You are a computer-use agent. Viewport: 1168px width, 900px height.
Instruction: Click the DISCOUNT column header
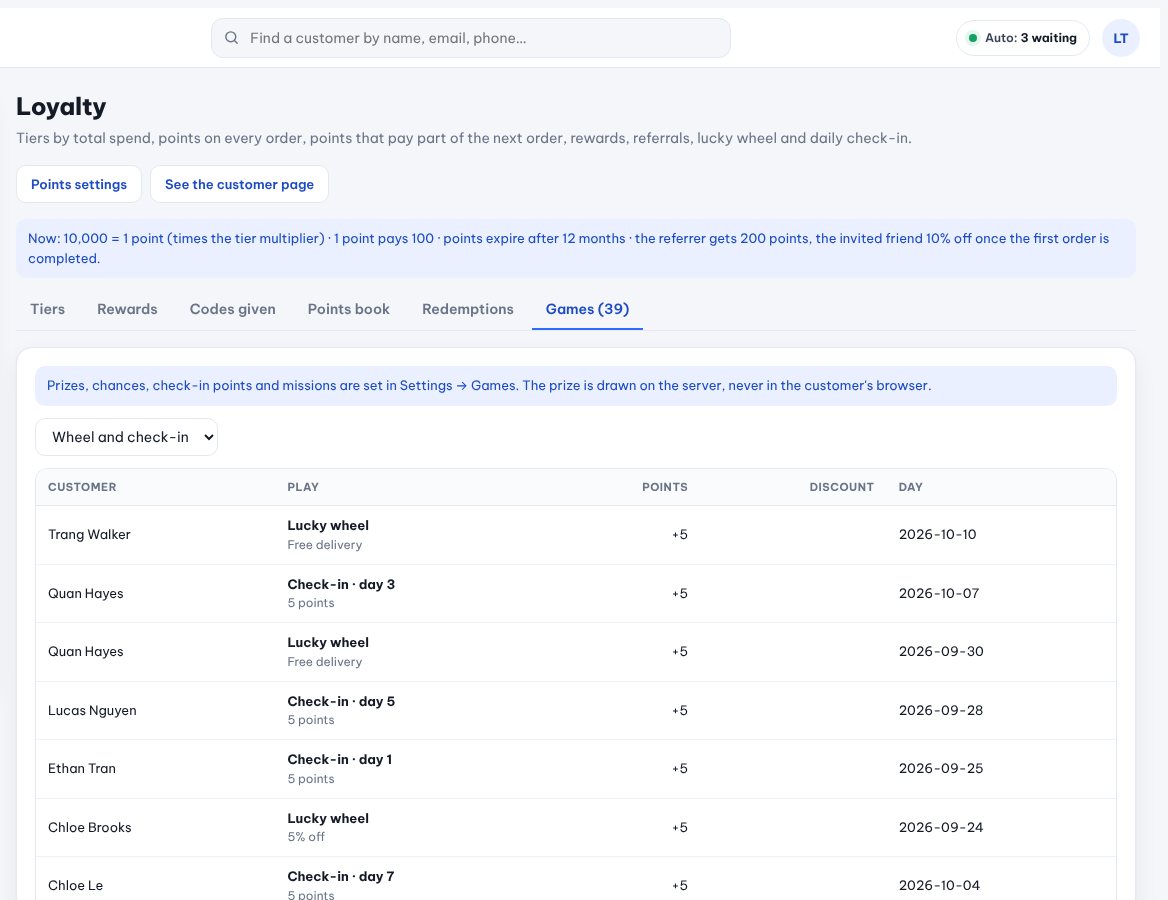[842, 487]
